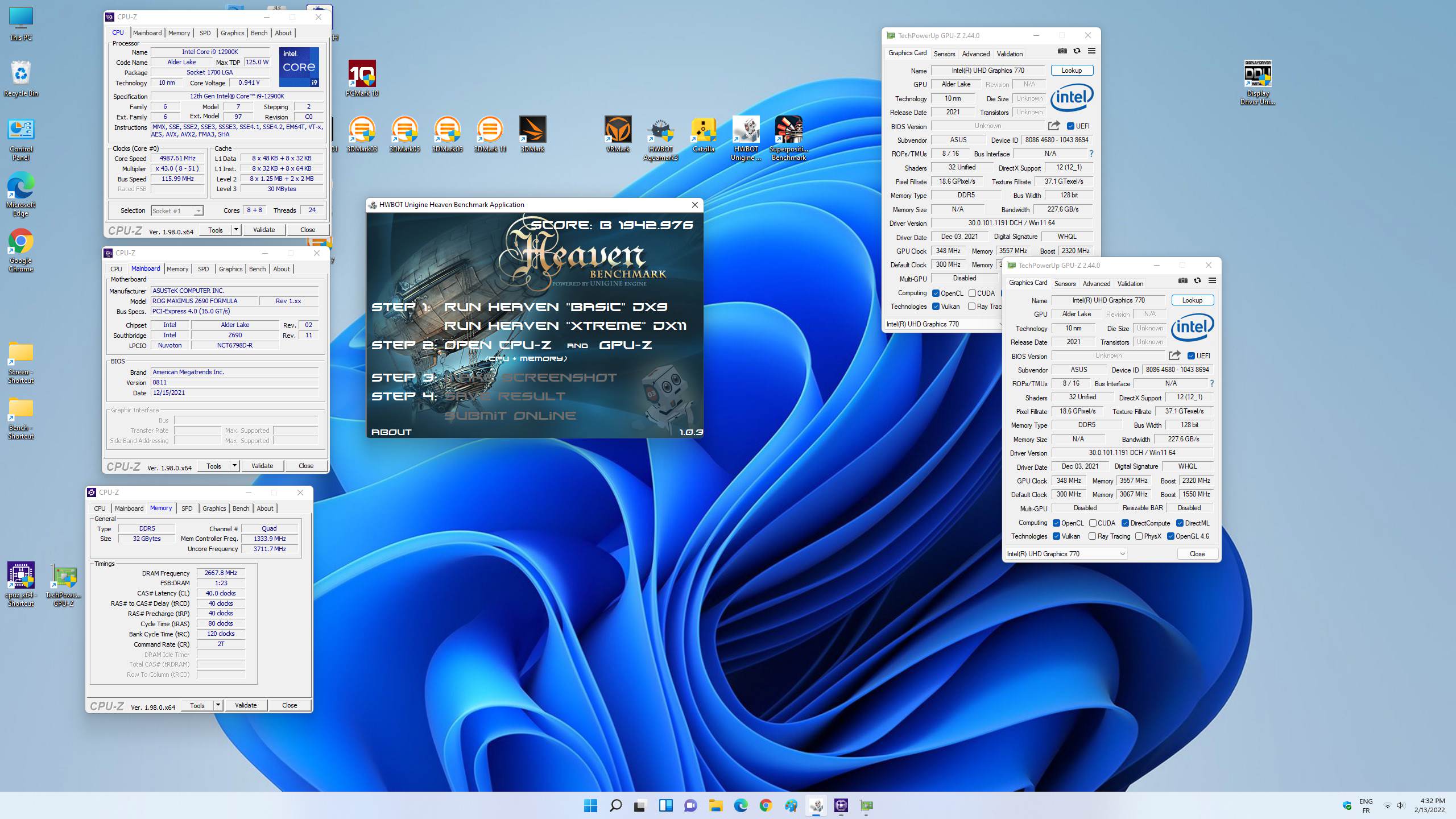Click Validate in top CPU-Z window
Image resolution: width=1456 pixels, height=819 pixels.
click(264, 230)
